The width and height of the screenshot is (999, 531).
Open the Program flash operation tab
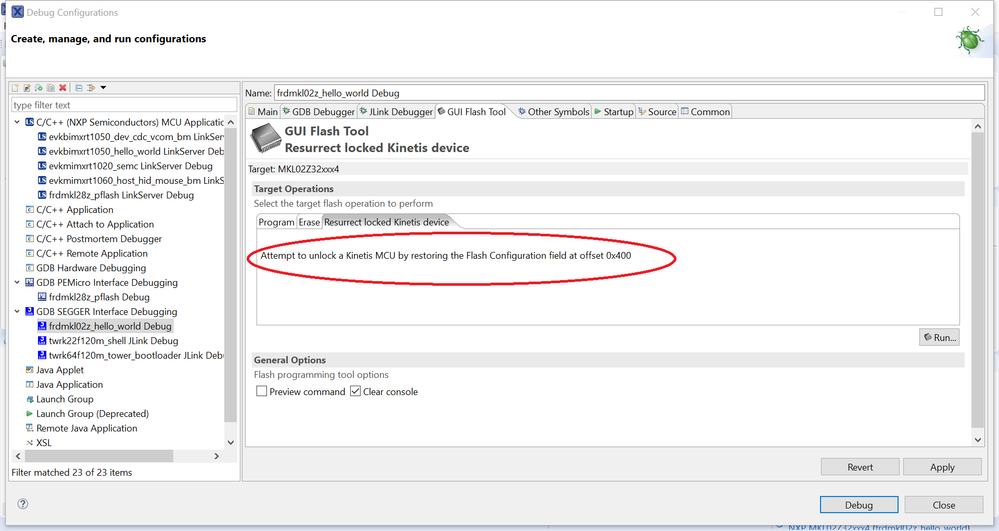(x=277, y=222)
